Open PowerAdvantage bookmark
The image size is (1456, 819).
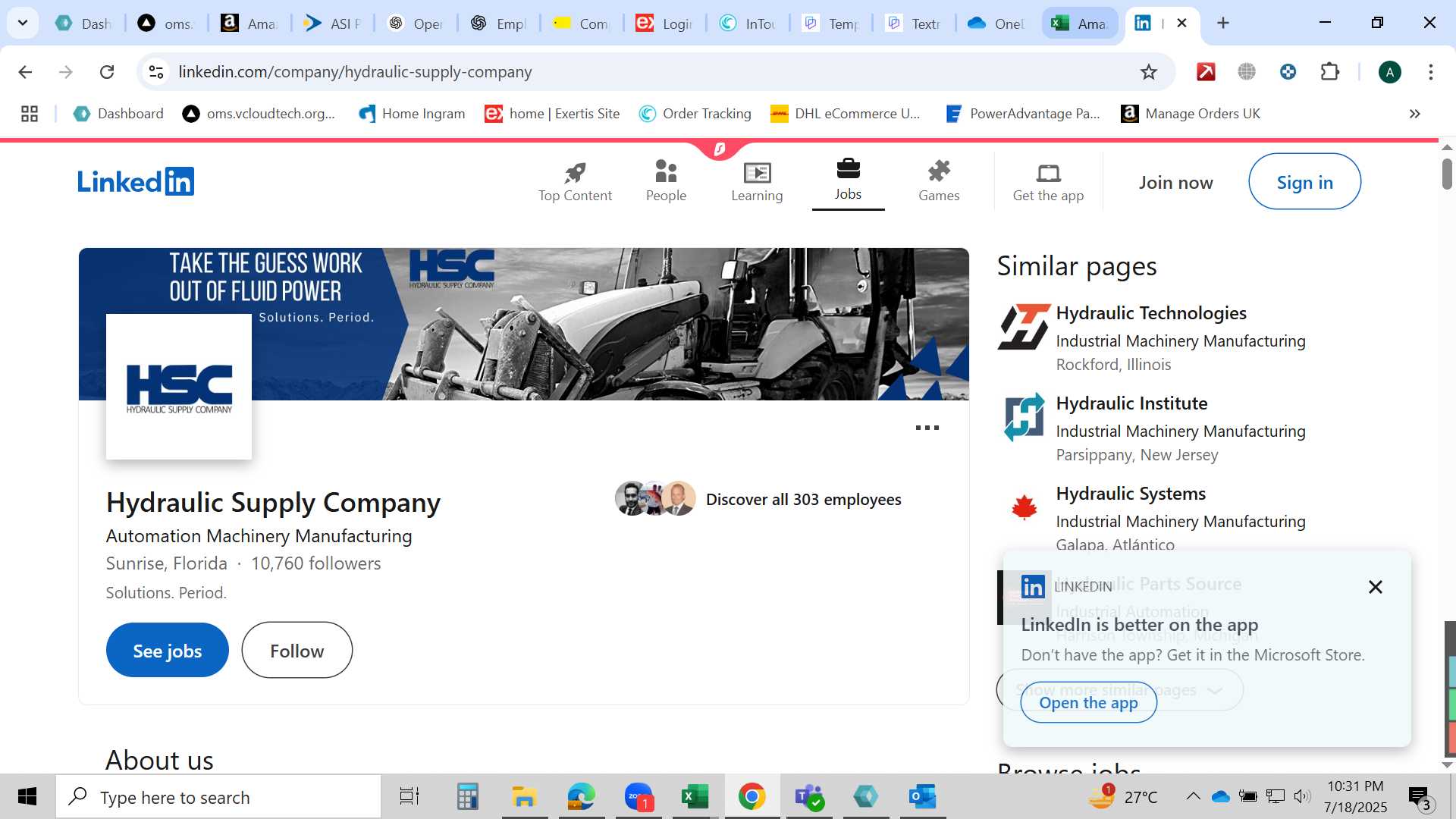(x=1023, y=114)
